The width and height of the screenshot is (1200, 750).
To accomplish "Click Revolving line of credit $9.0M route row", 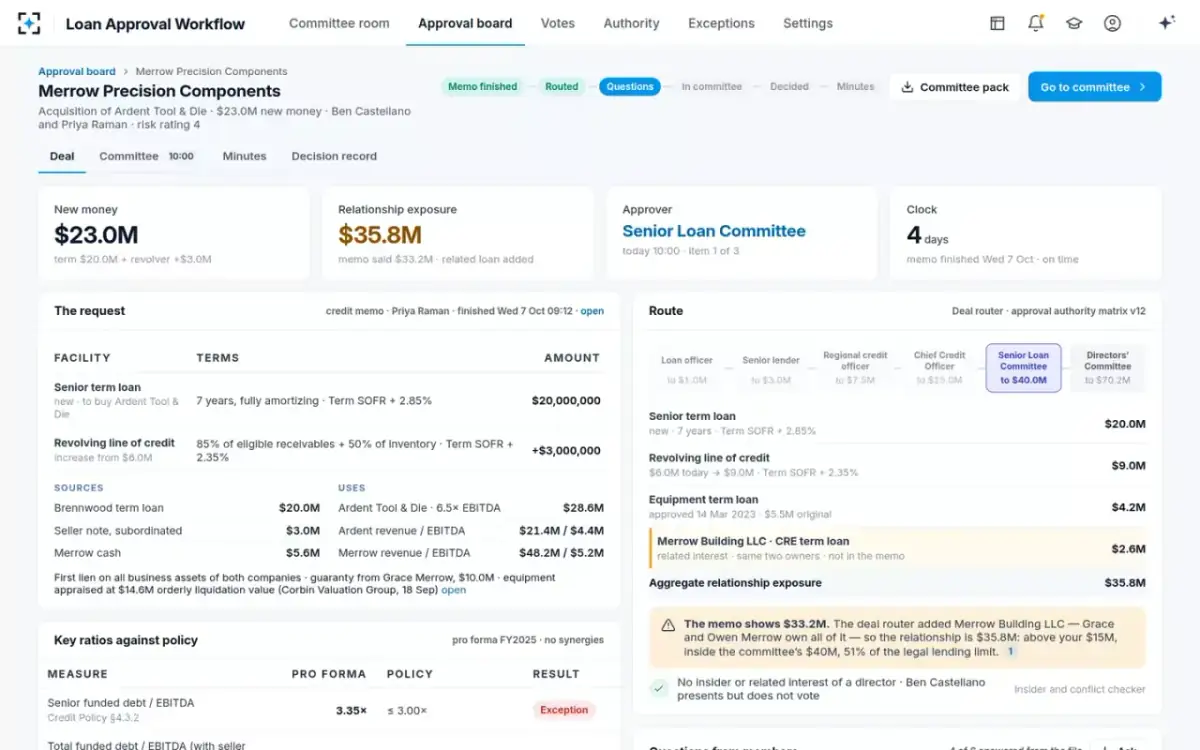I will tap(897, 464).
